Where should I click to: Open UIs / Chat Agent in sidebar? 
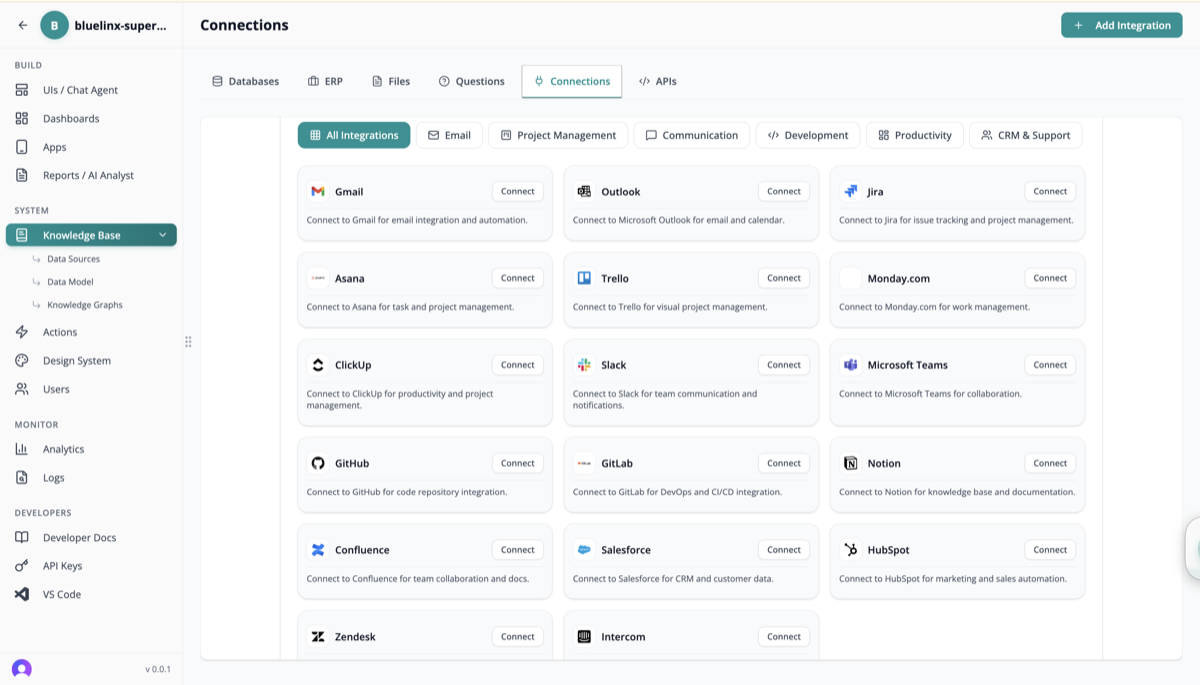click(x=91, y=90)
